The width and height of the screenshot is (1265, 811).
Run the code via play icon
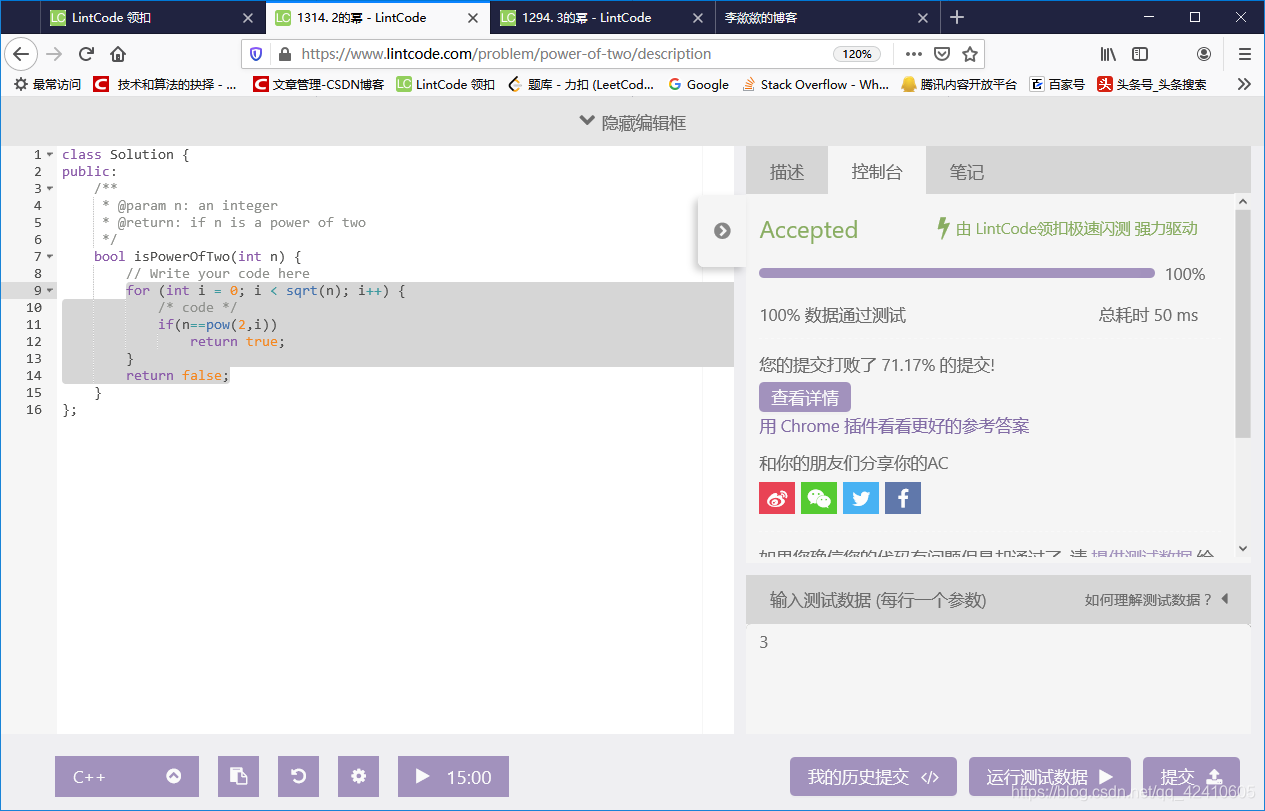click(x=421, y=776)
